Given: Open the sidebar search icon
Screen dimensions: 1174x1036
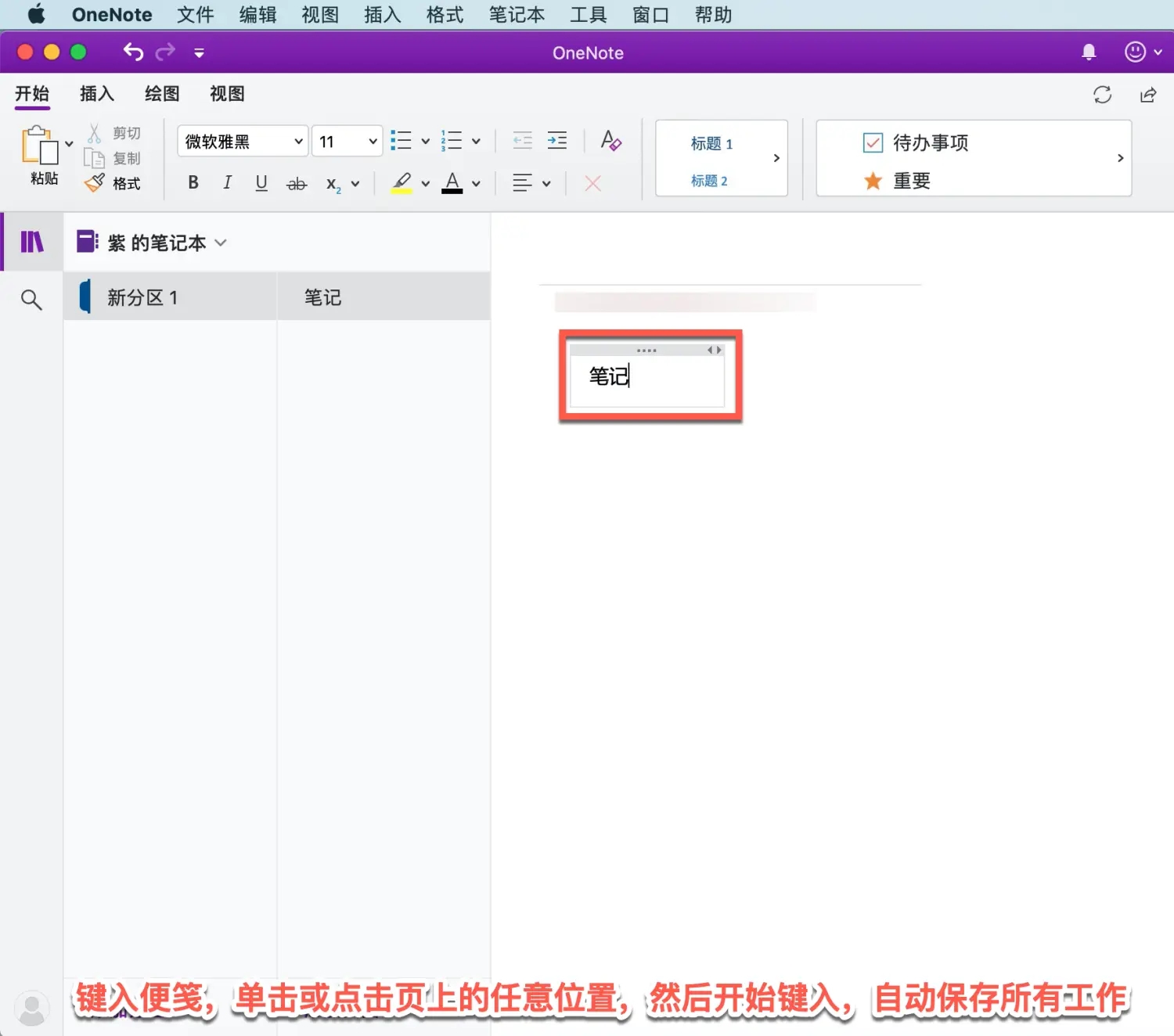Looking at the screenshot, I should click(31, 298).
